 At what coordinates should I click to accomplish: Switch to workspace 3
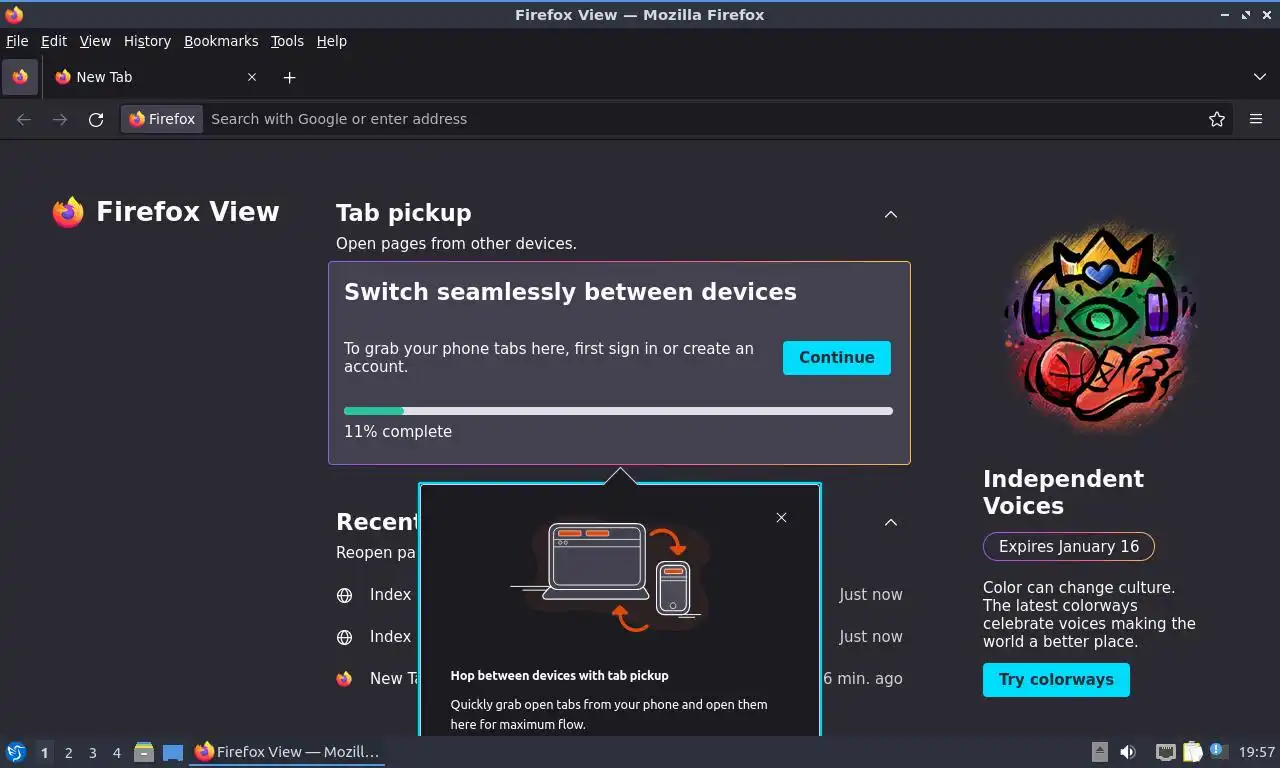coord(92,753)
